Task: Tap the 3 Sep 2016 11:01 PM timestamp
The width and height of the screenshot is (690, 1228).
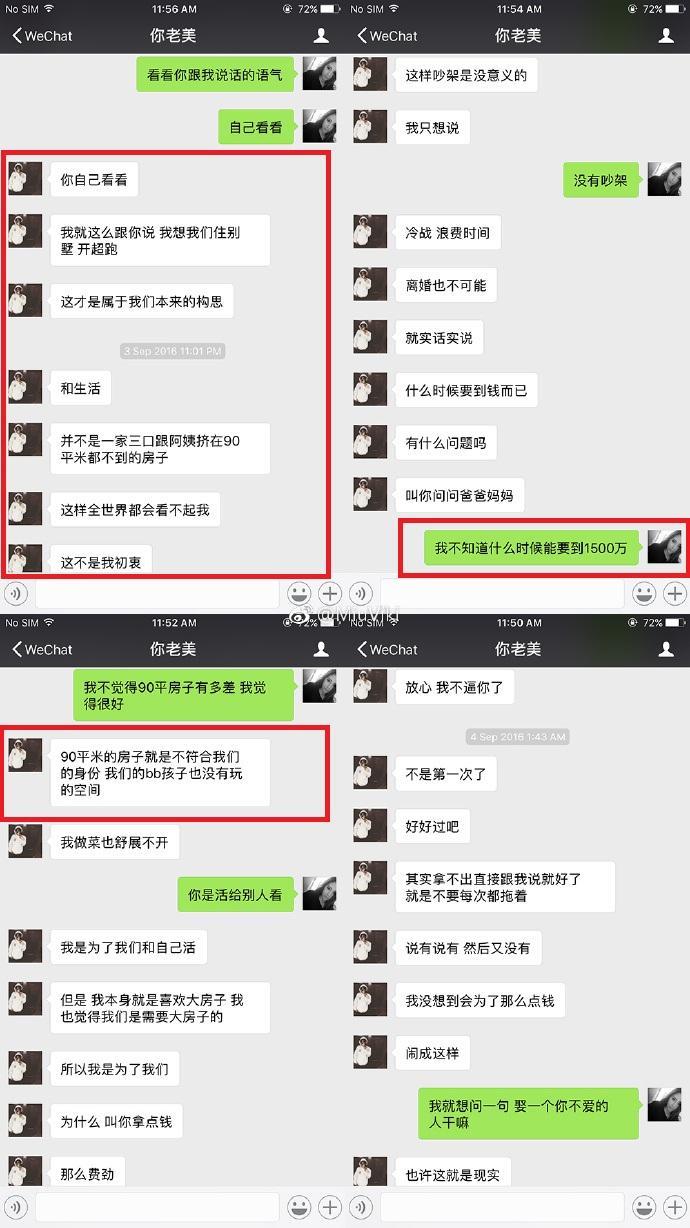Action: click(172, 351)
